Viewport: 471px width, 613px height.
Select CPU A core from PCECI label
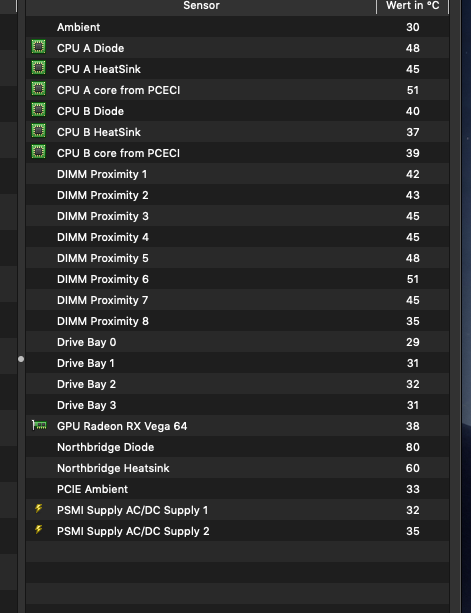118,90
